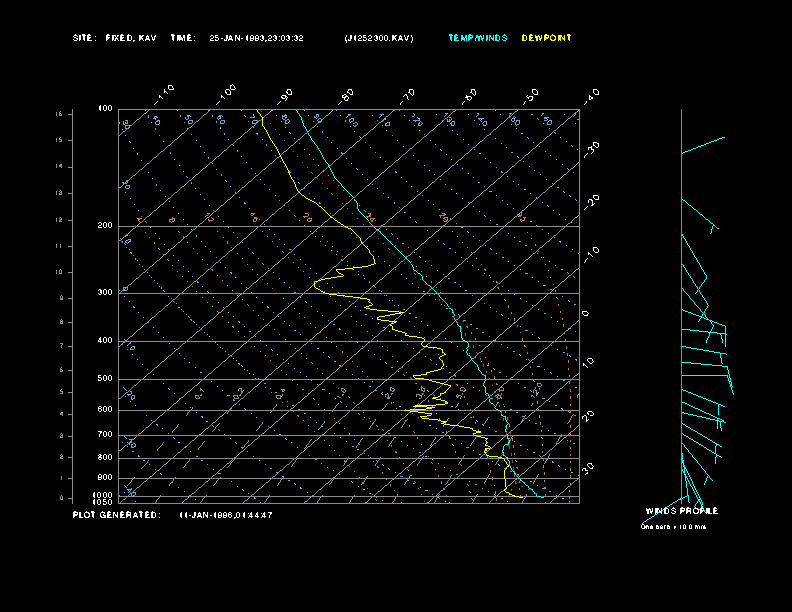Viewport: 792px width, 612px height.
Task: Click the 300 pressure level label
Action: [105, 293]
